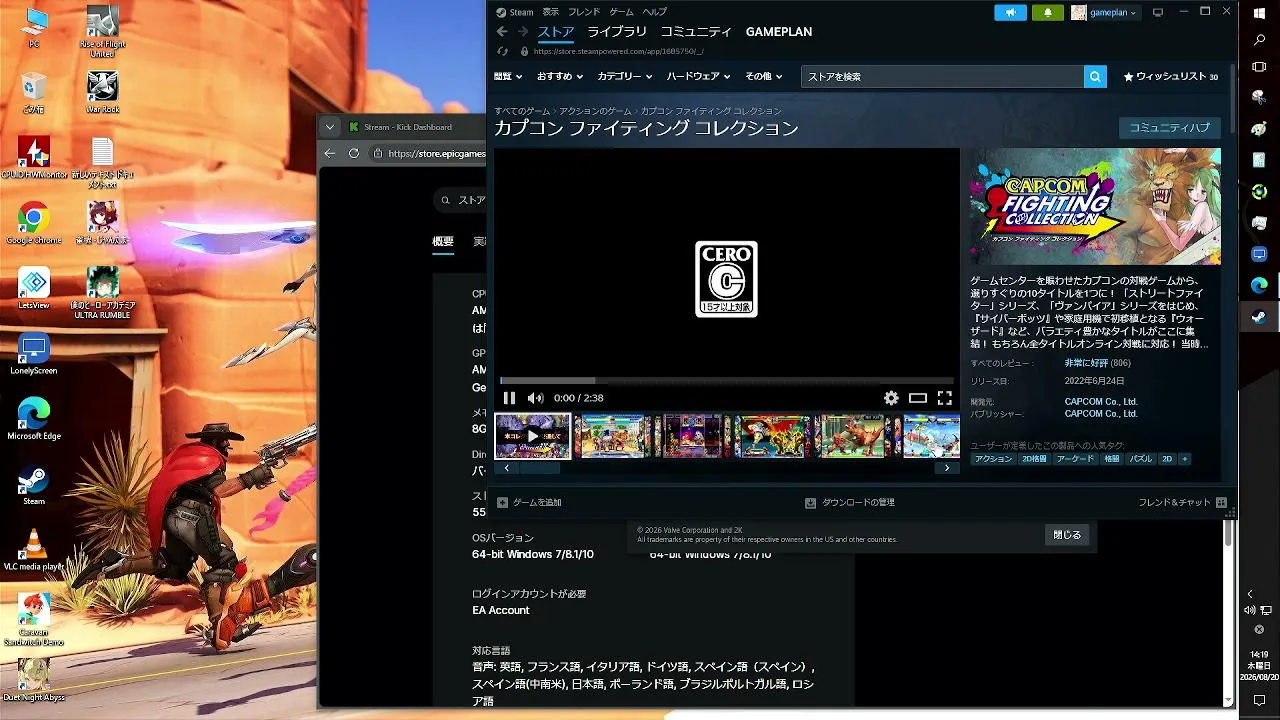Open Steam notifications bell

(x=1047, y=12)
